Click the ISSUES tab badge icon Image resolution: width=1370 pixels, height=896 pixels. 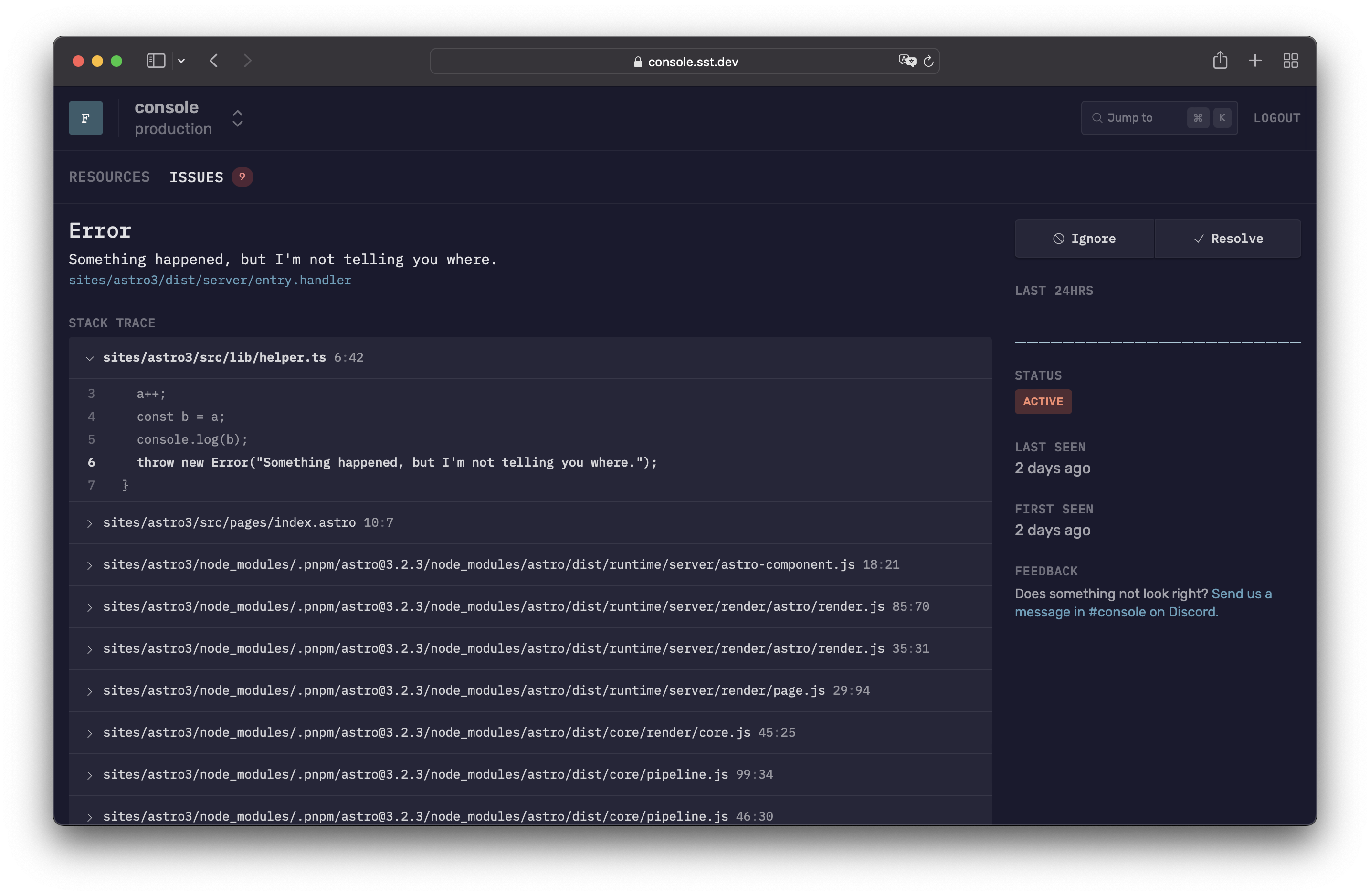(242, 177)
